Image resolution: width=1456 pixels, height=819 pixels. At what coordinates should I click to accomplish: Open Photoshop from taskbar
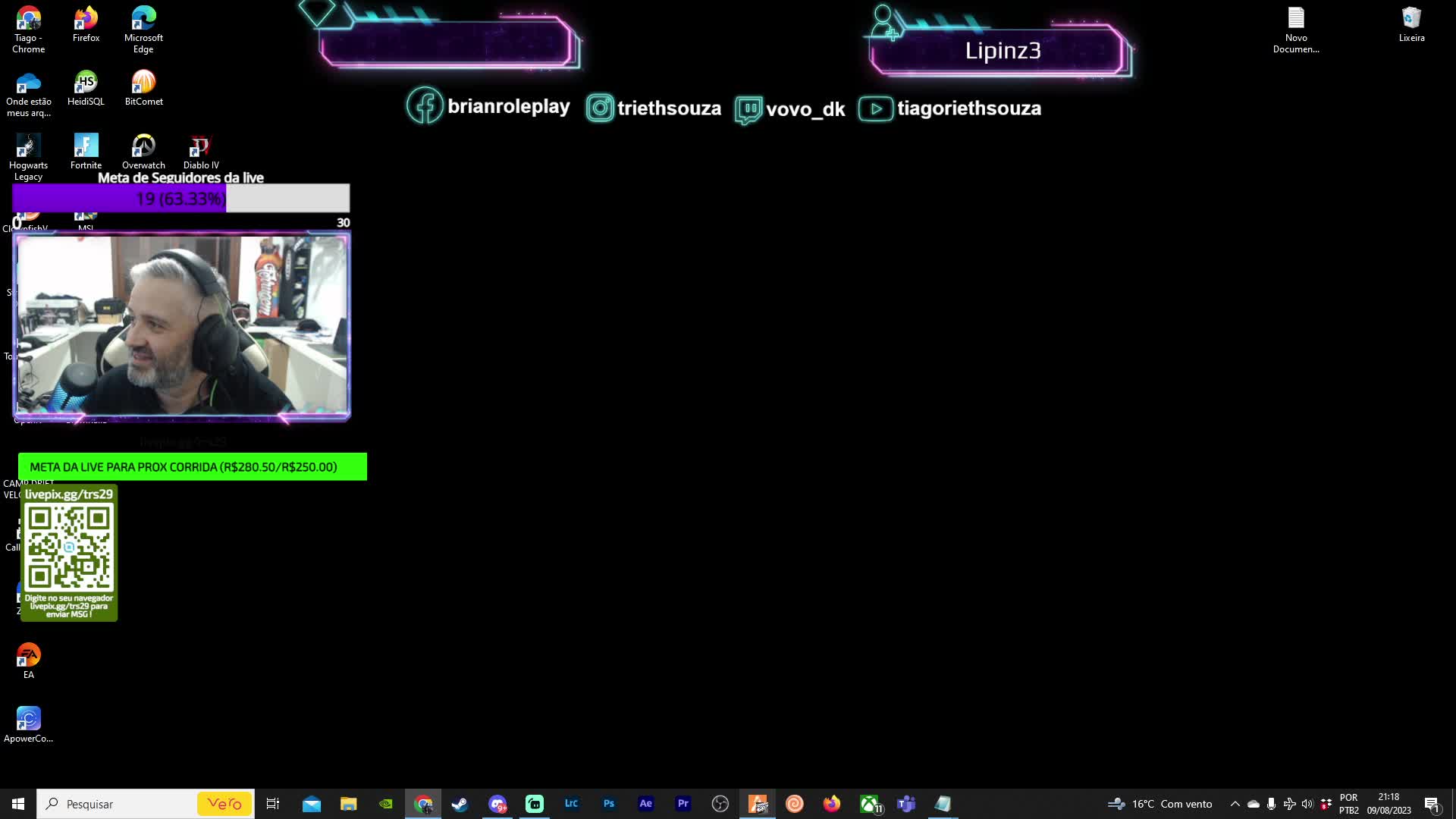(609, 804)
